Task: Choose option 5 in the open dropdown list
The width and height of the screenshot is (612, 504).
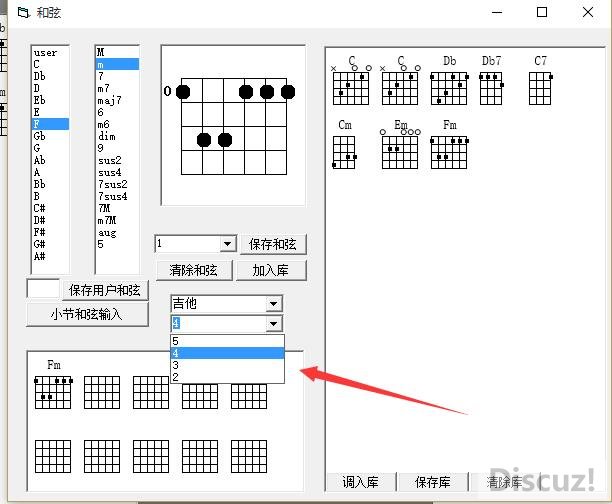Action: (227, 341)
